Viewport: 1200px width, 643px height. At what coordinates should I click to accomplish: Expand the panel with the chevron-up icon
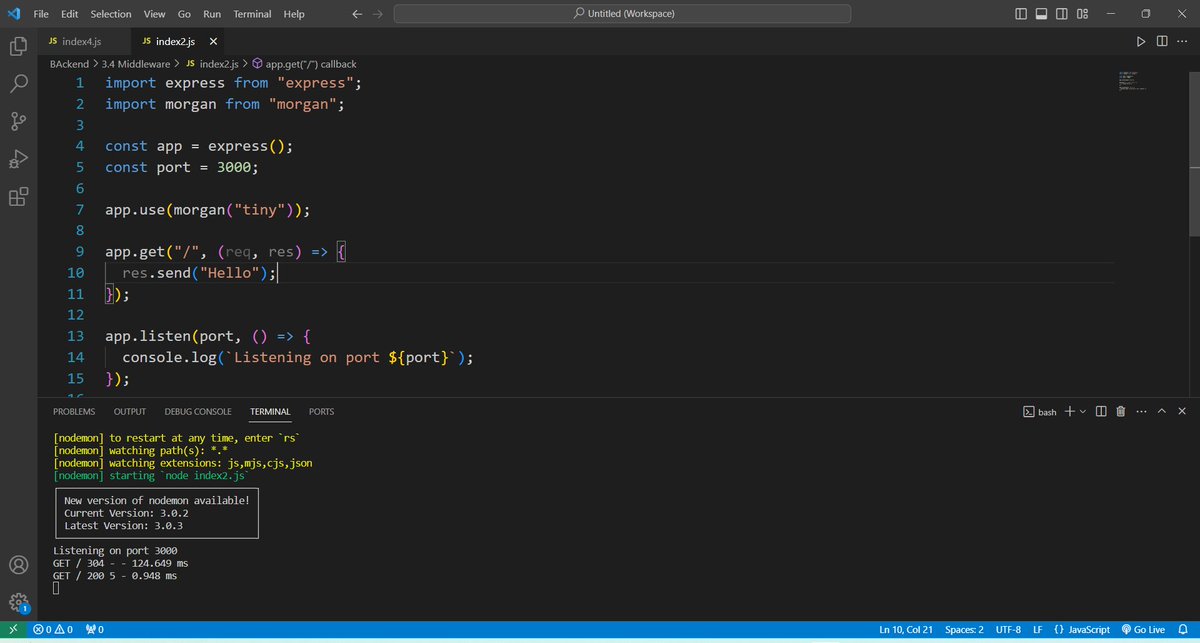click(x=1161, y=411)
